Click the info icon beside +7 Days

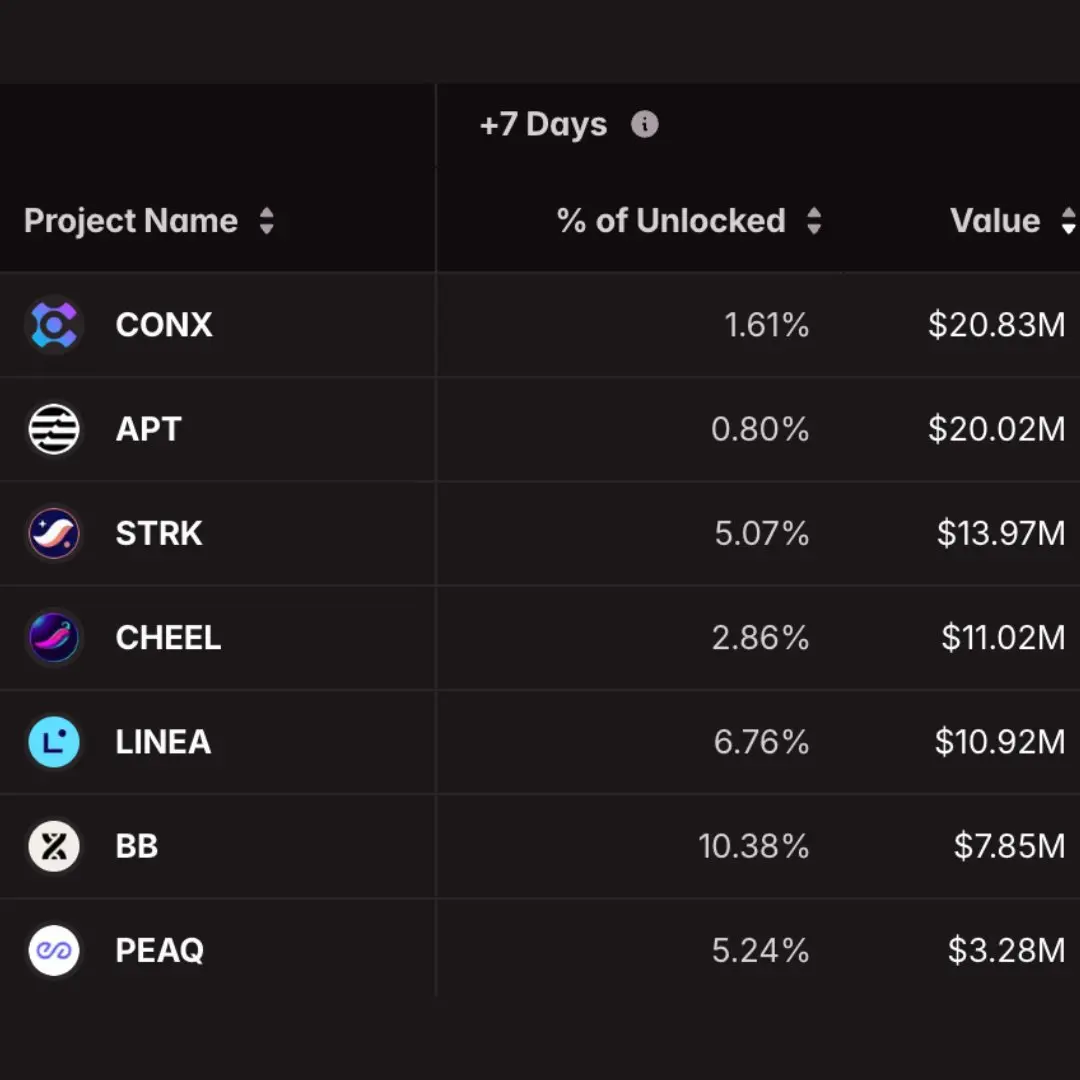pyautogui.click(x=645, y=125)
